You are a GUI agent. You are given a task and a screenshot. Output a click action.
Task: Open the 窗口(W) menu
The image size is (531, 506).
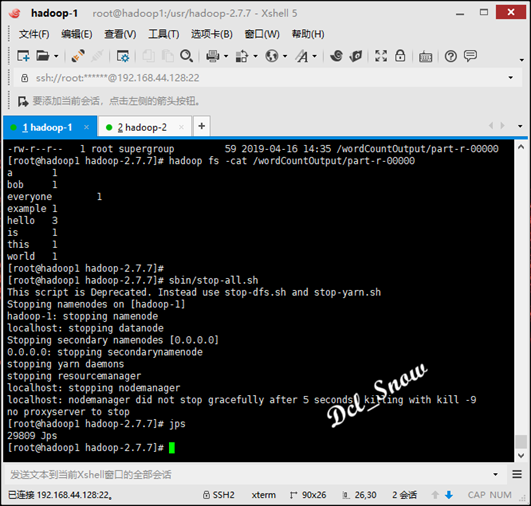[262, 34]
